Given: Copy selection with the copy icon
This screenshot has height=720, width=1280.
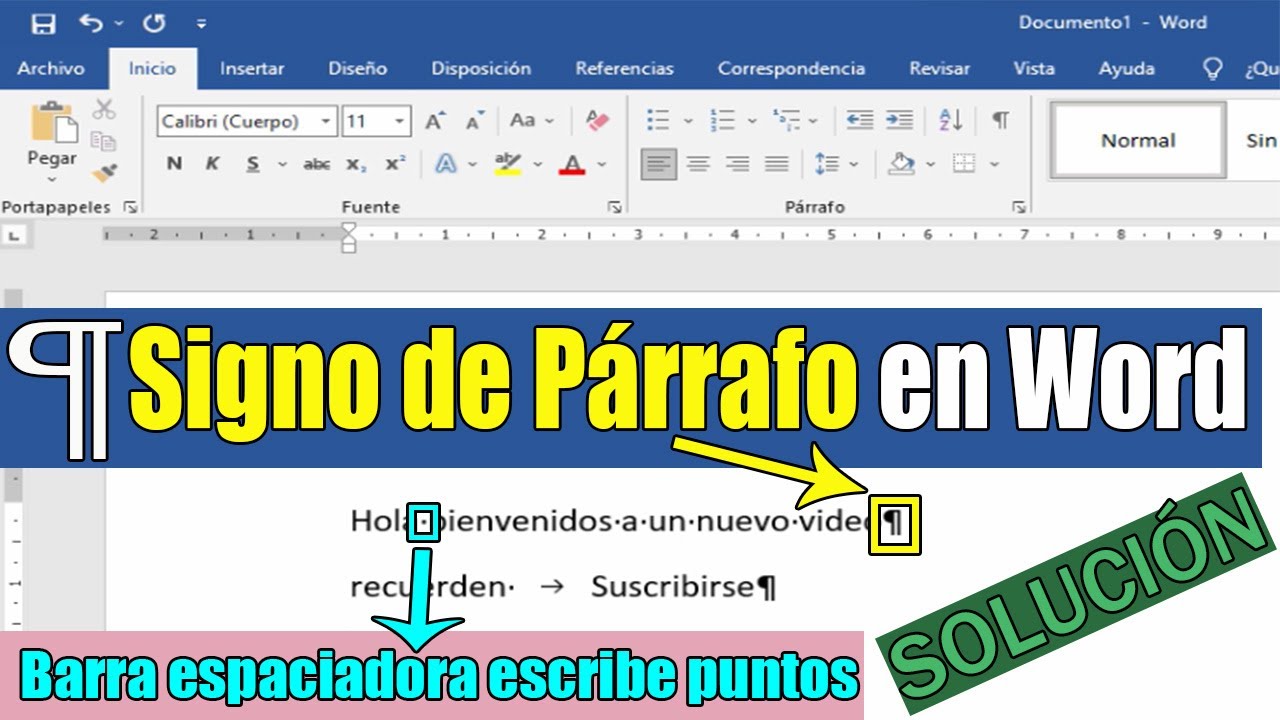Looking at the screenshot, I should click(x=104, y=141).
